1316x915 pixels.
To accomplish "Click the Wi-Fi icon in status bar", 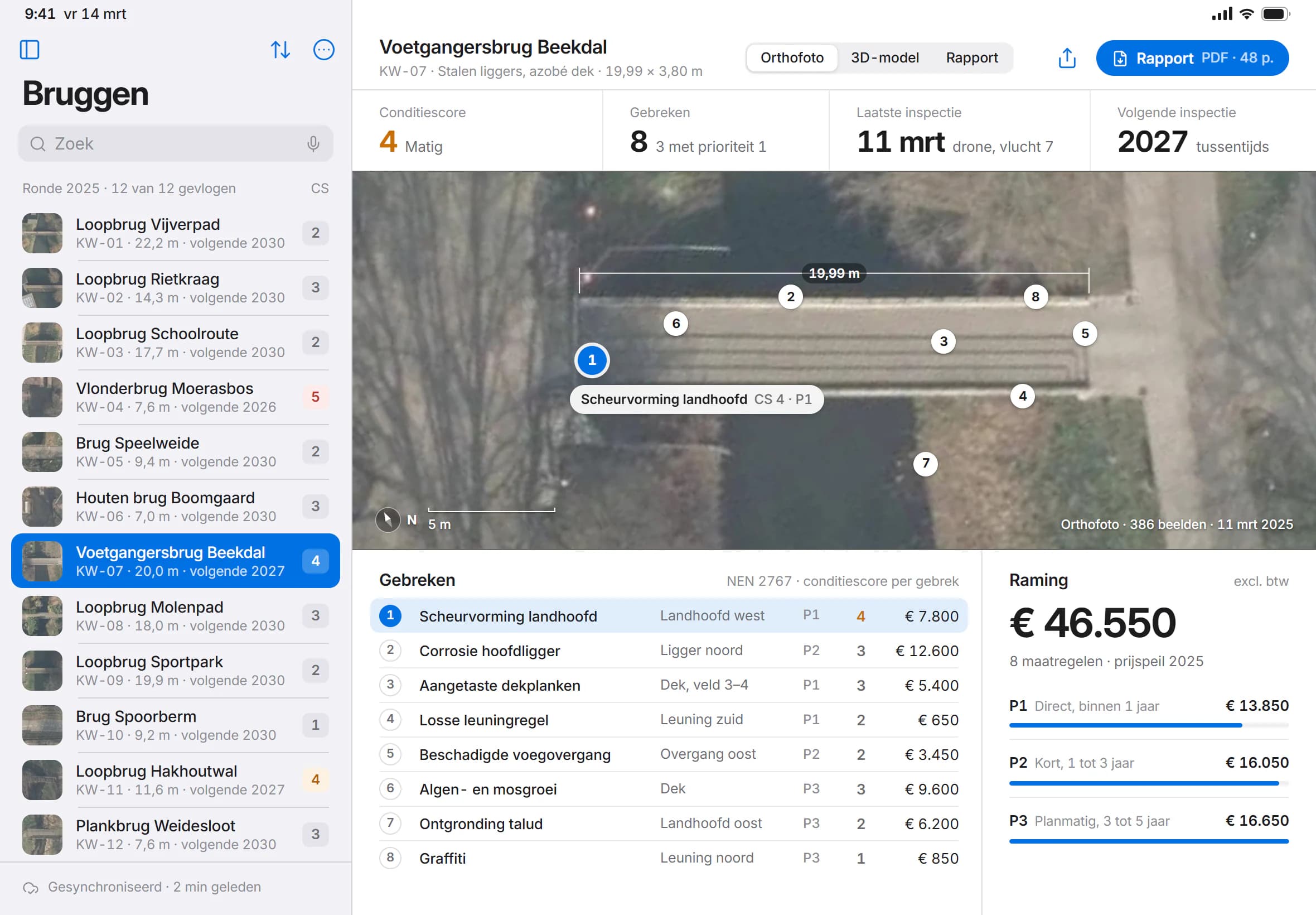I will pyautogui.click(x=1246, y=15).
